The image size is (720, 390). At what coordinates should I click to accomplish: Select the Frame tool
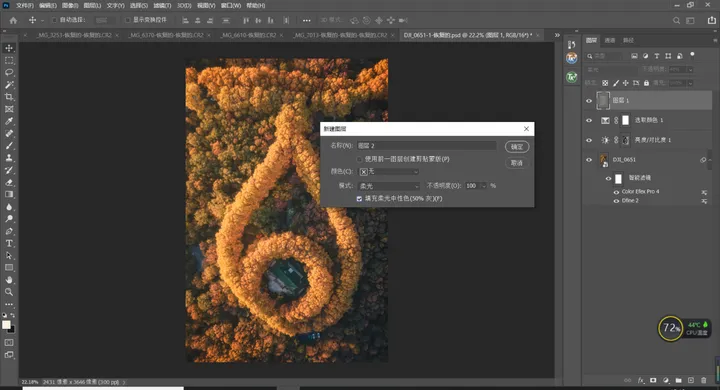(x=9, y=109)
